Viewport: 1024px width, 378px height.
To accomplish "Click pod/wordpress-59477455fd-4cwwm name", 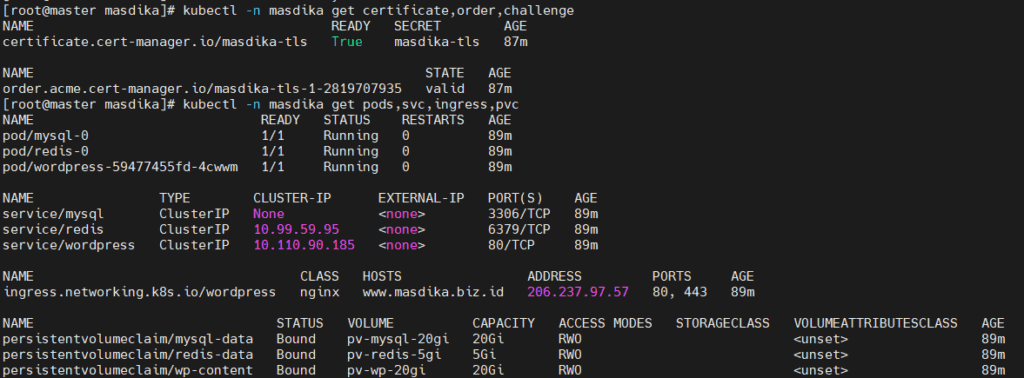I will (120, 167).
